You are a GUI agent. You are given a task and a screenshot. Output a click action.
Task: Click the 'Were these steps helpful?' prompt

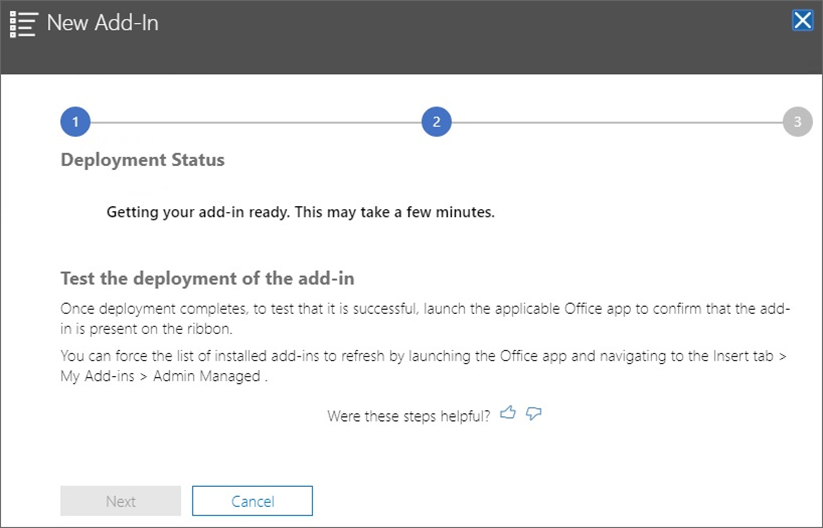(408, 415)
